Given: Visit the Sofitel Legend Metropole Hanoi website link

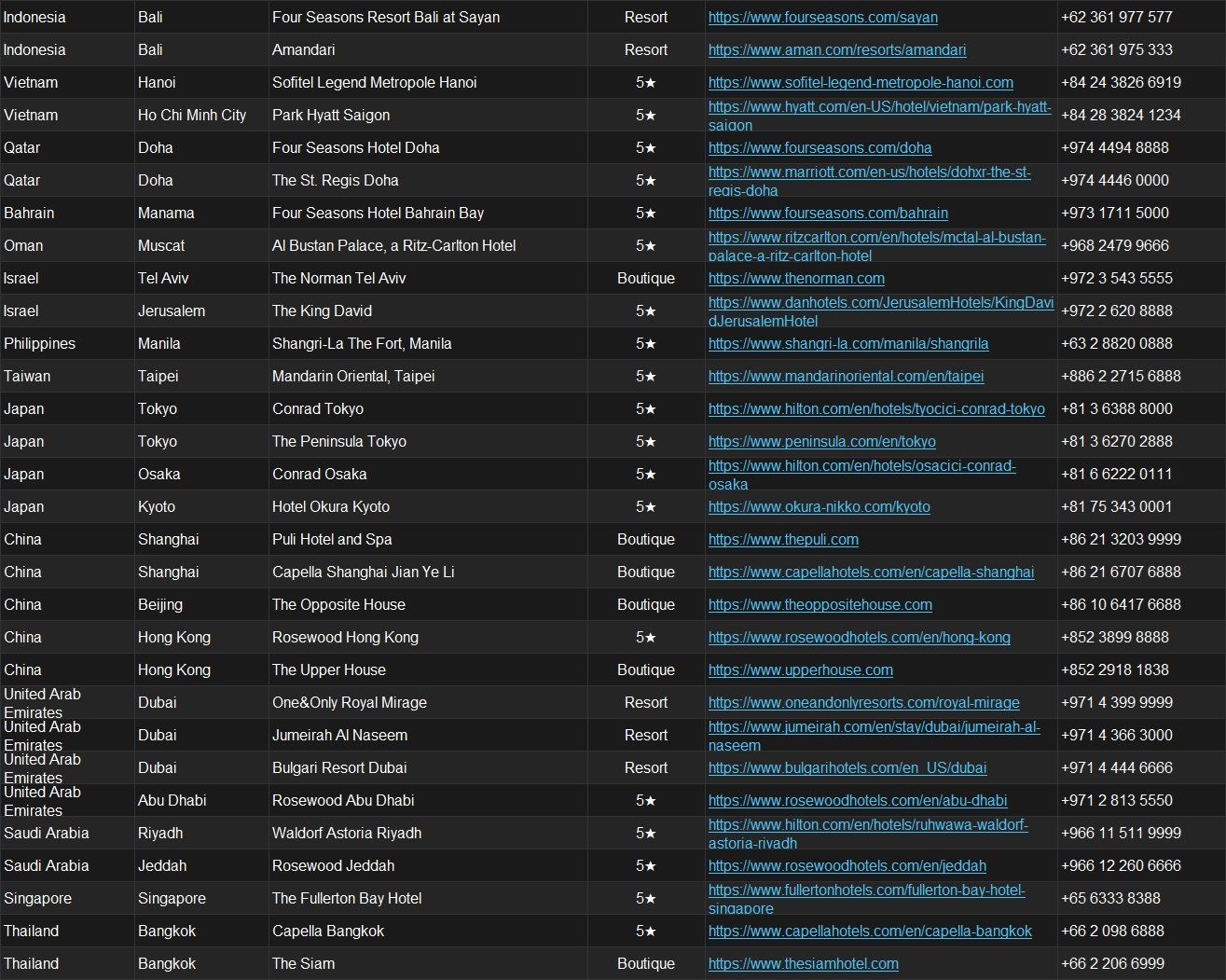Looking at the screenshot, I should (861, 83).
